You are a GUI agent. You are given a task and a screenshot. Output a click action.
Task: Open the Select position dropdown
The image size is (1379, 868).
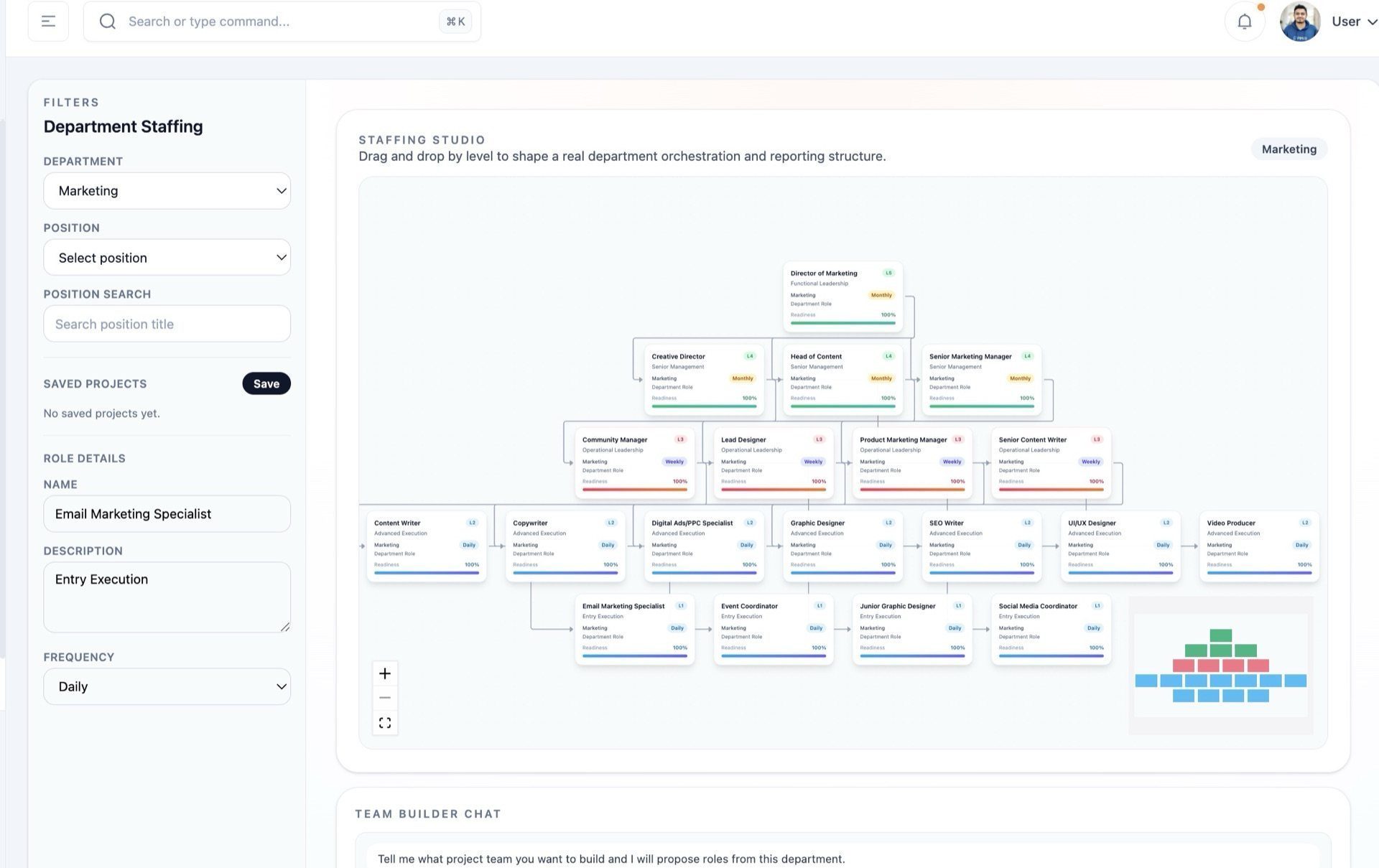point(167,258)
